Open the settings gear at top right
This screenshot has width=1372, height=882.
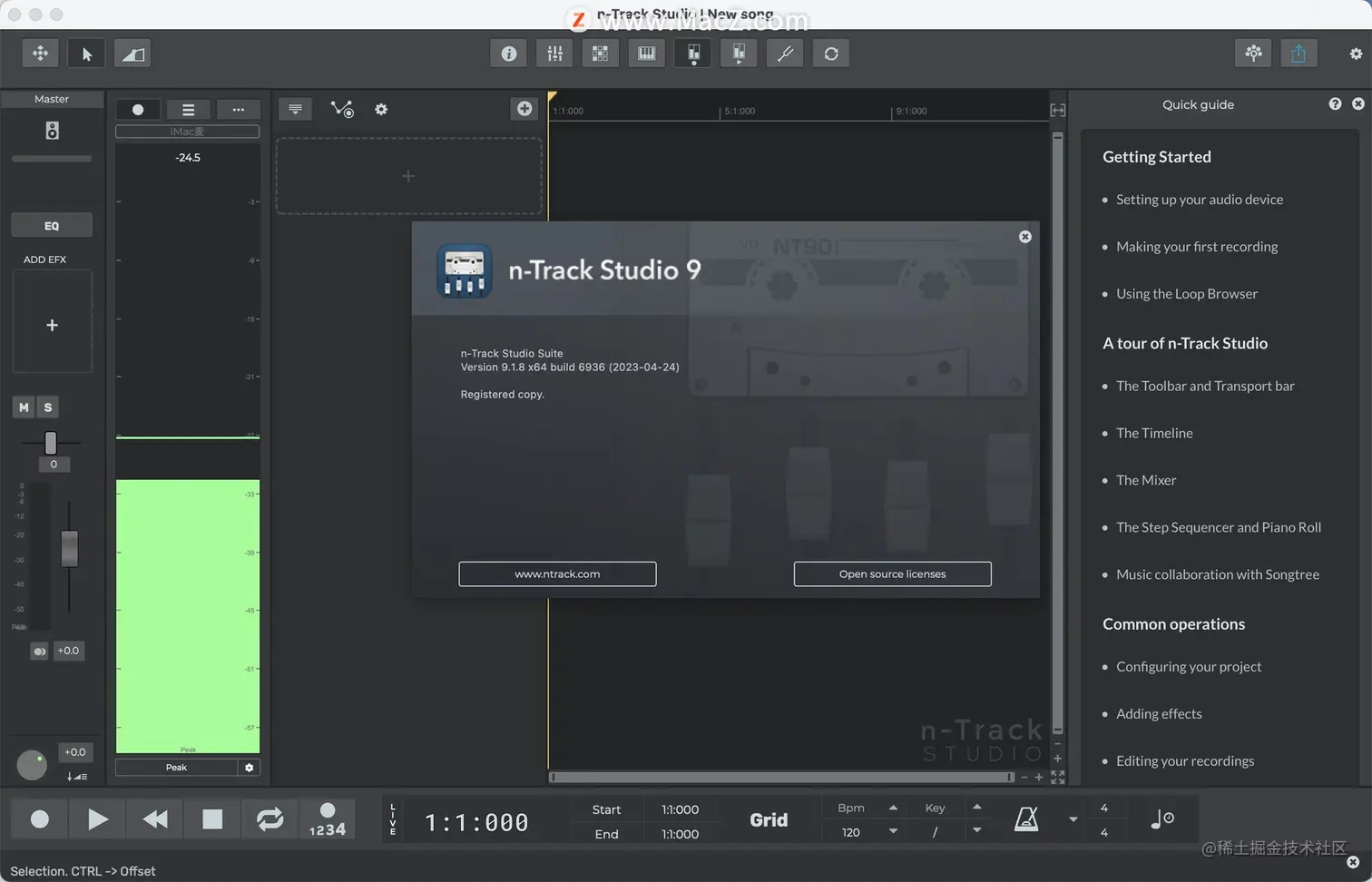[1356, 54]
